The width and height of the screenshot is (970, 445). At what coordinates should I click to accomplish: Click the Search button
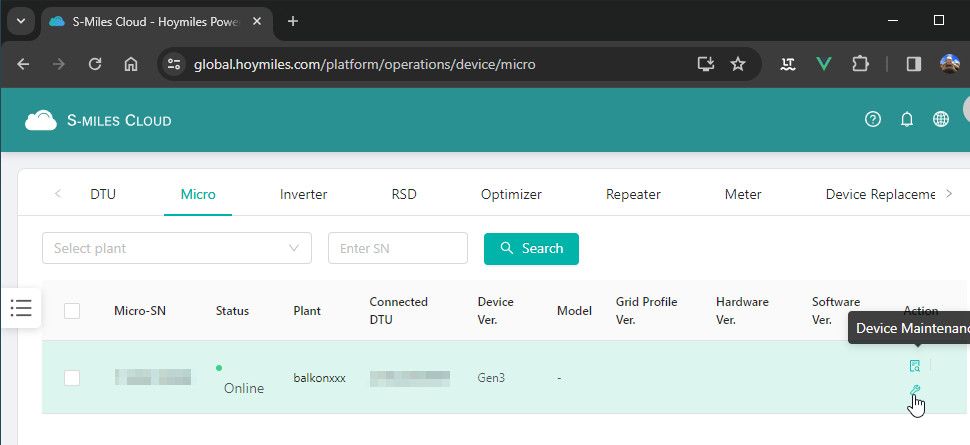[x=531, y=248]
